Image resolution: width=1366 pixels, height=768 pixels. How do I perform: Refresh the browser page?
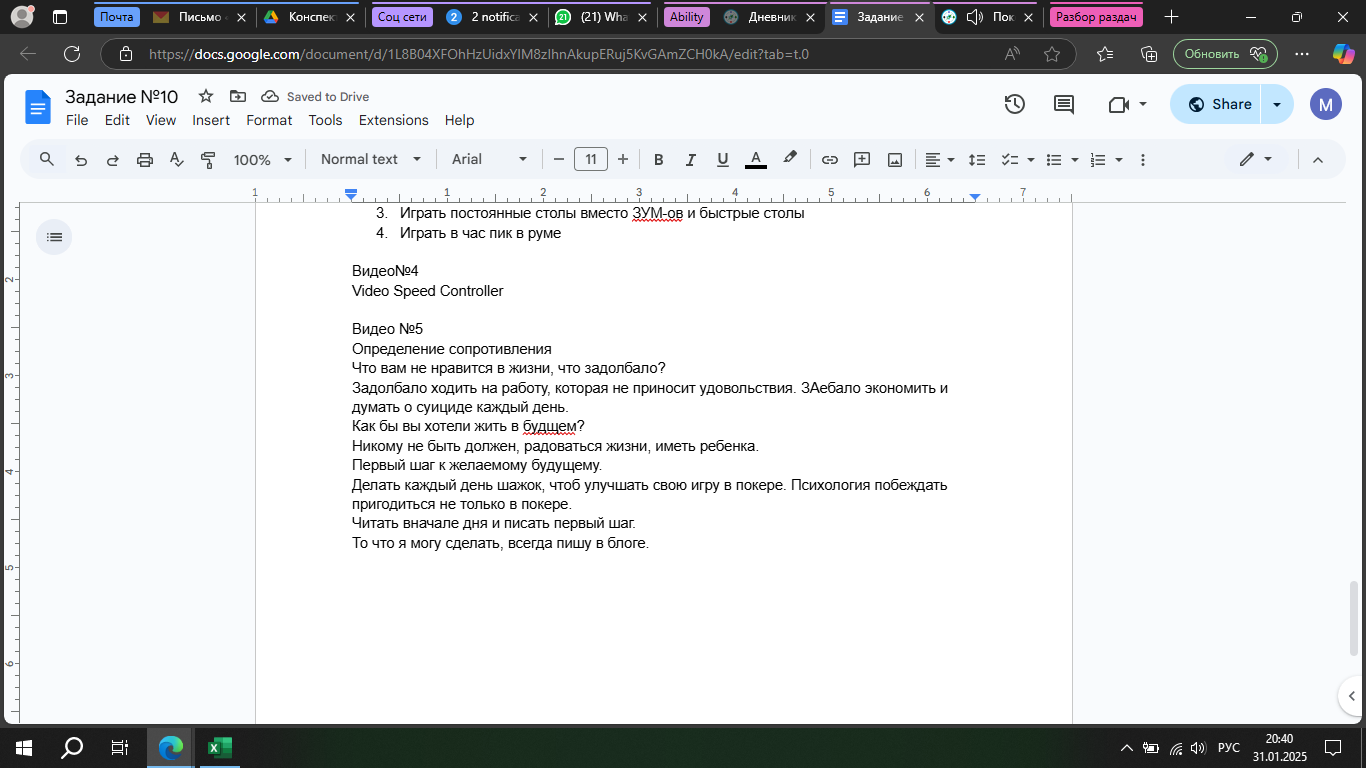(x=71, y=54)
